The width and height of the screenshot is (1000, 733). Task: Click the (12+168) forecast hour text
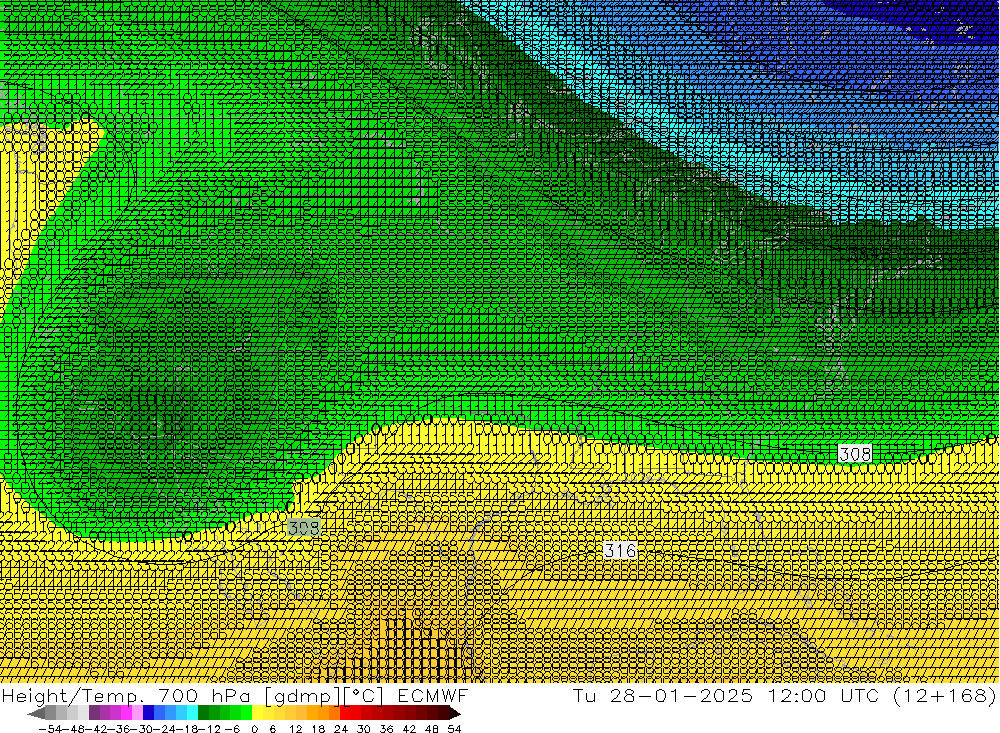943,695
